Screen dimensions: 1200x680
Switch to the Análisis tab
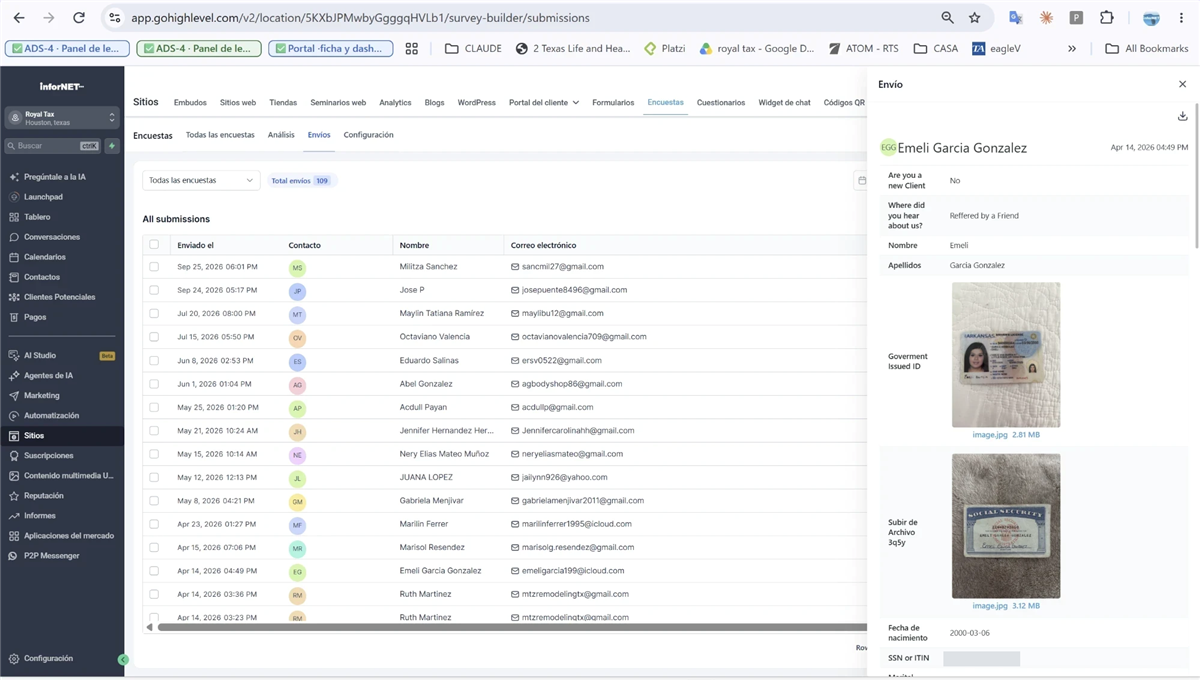281,135
